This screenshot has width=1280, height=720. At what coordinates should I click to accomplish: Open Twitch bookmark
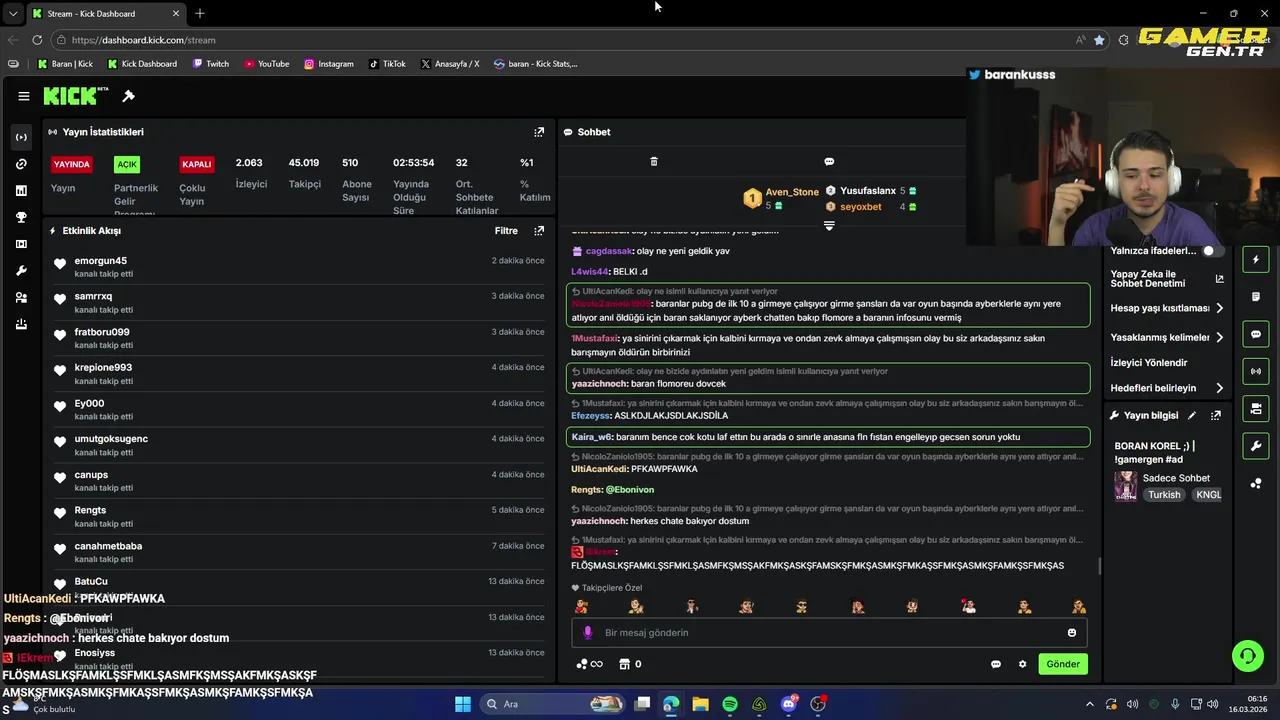[210, 64]
